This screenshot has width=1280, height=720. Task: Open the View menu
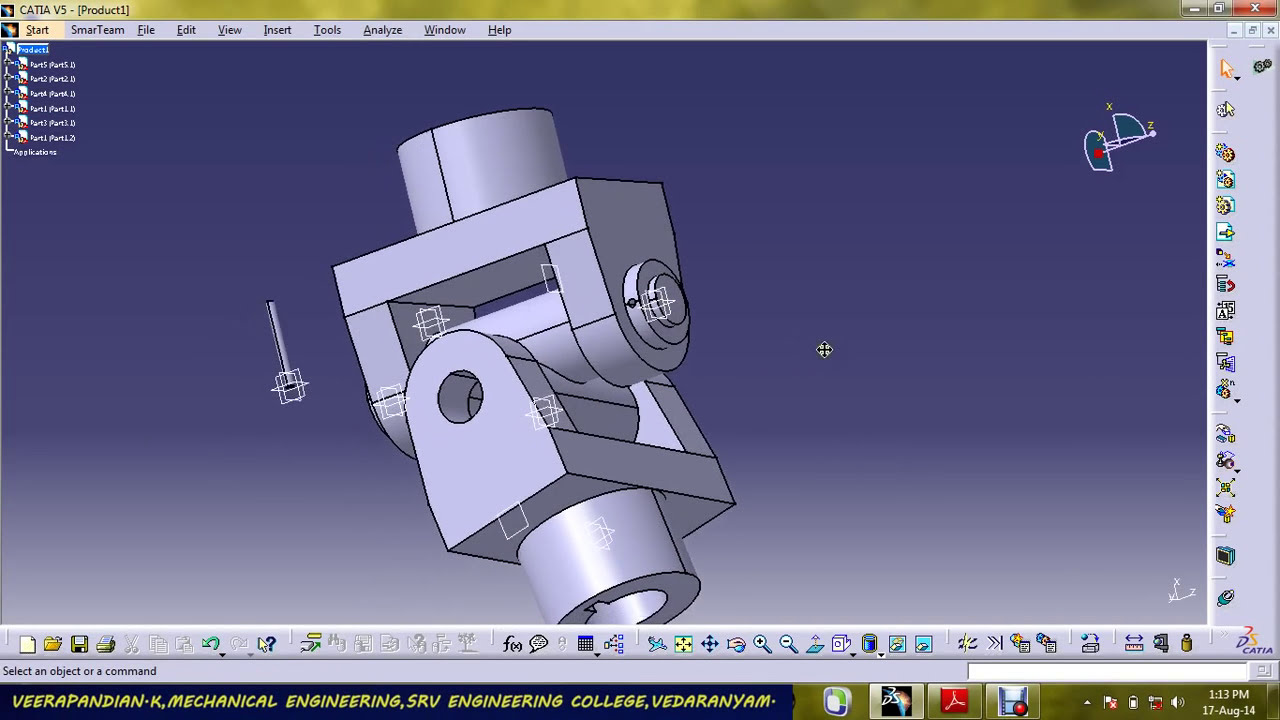pyautogui.click(x=230, y=30)
